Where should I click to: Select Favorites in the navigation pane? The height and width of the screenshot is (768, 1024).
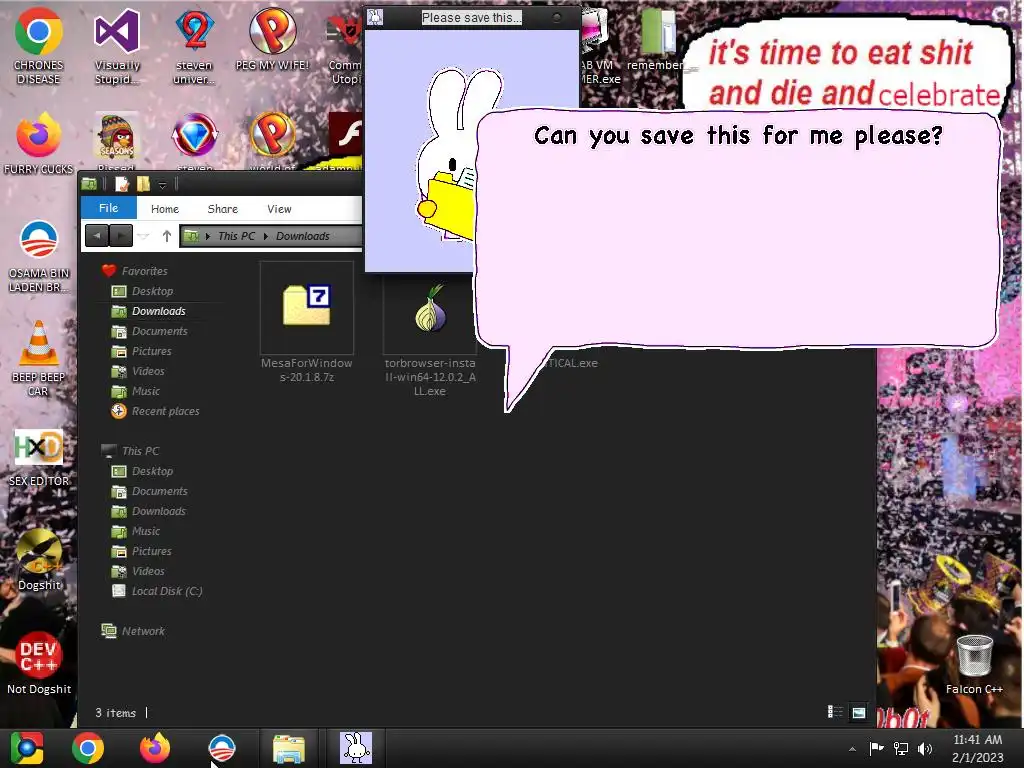(x=144, y=271)
